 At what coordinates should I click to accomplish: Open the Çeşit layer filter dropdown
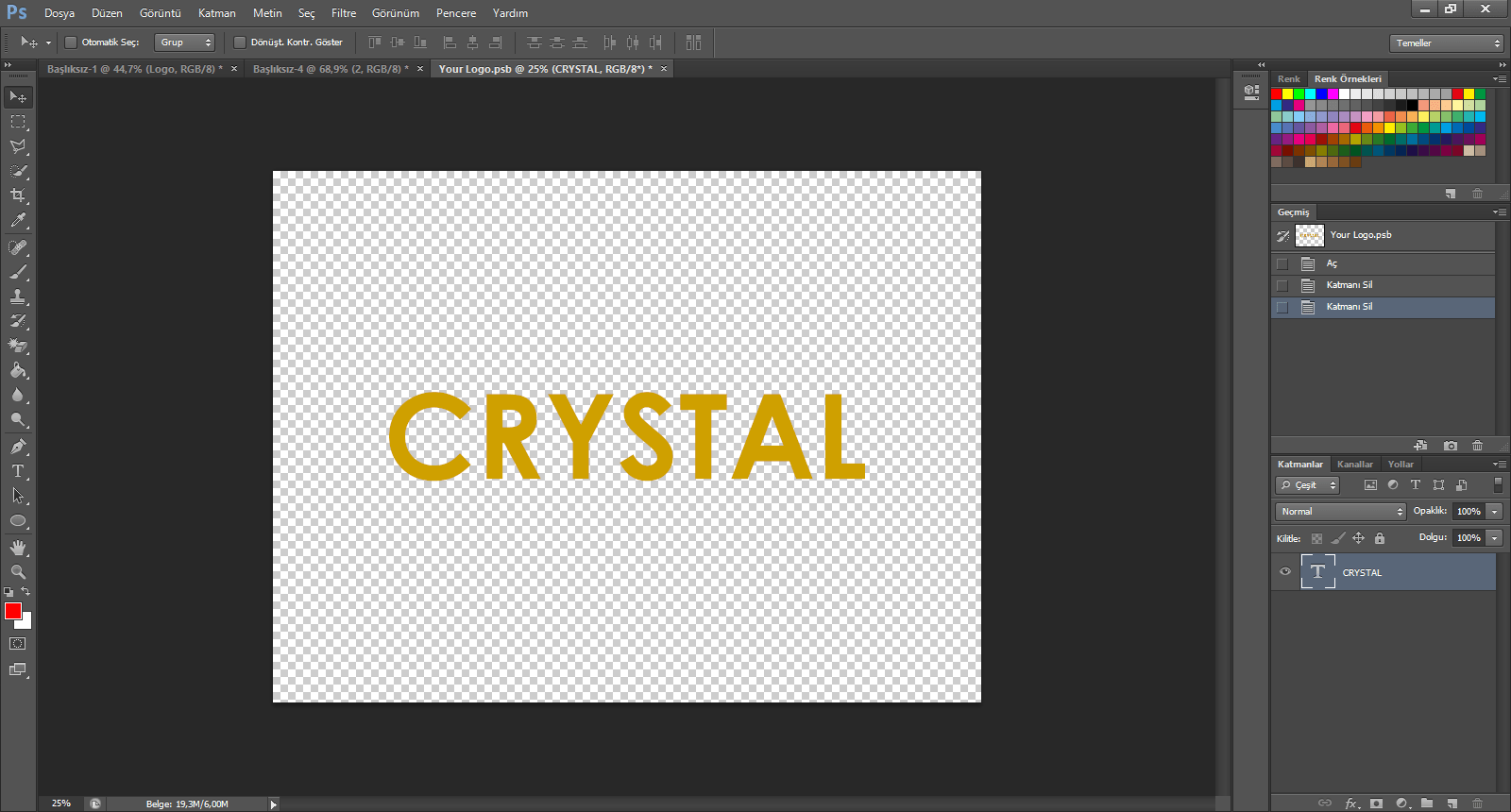(x=1307, y=485)
